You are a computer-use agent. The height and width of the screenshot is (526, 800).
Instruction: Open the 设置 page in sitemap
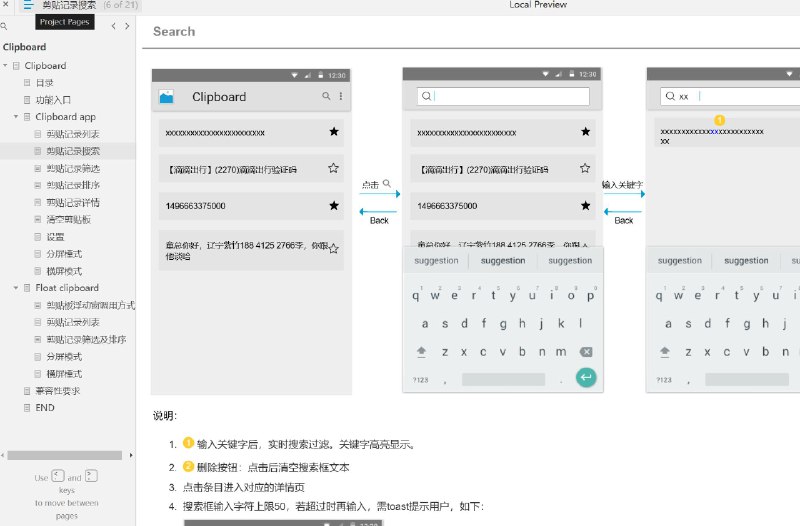click(56, 237)
